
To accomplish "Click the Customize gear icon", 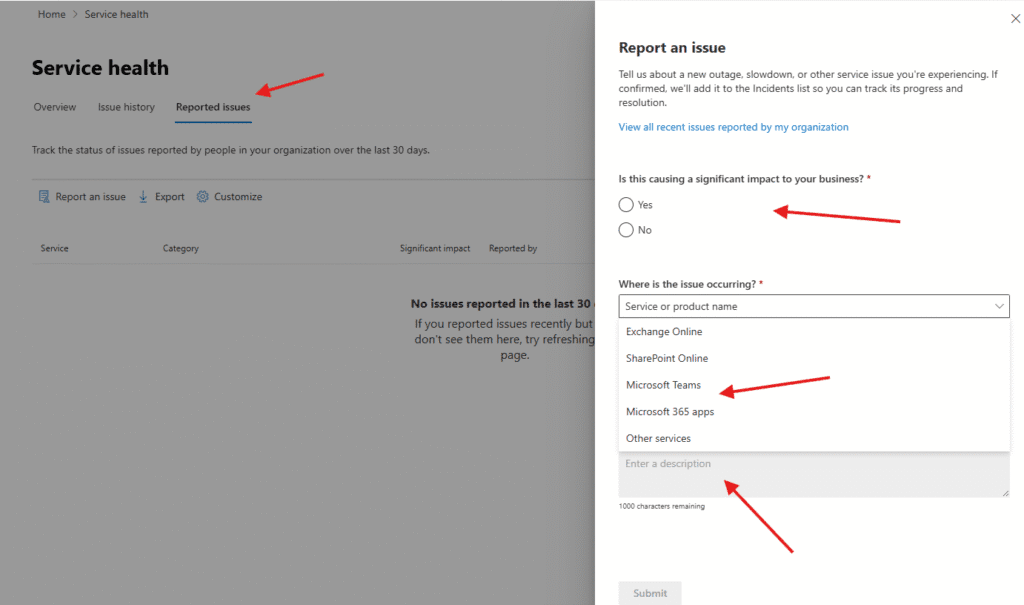I will tap(203, 197).
